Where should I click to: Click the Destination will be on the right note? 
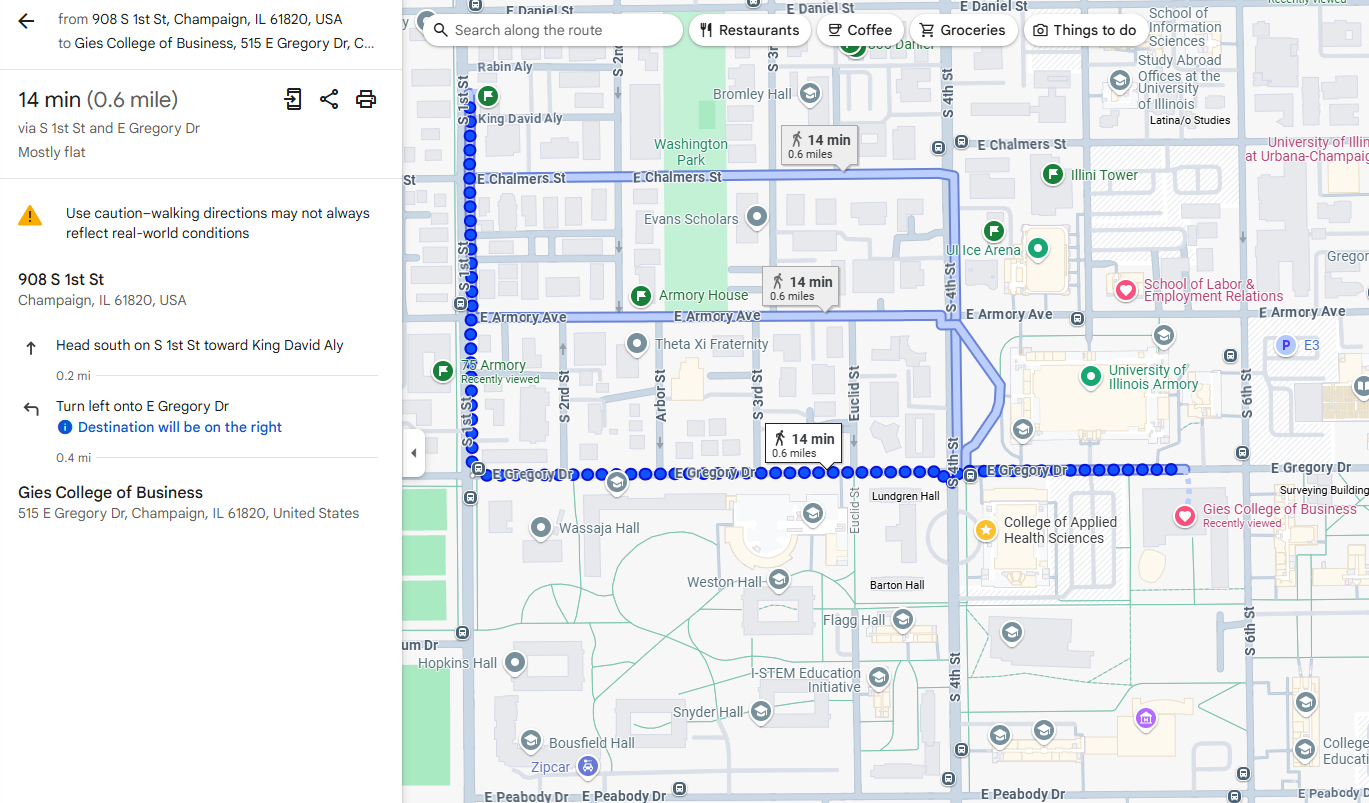(180, 427)
